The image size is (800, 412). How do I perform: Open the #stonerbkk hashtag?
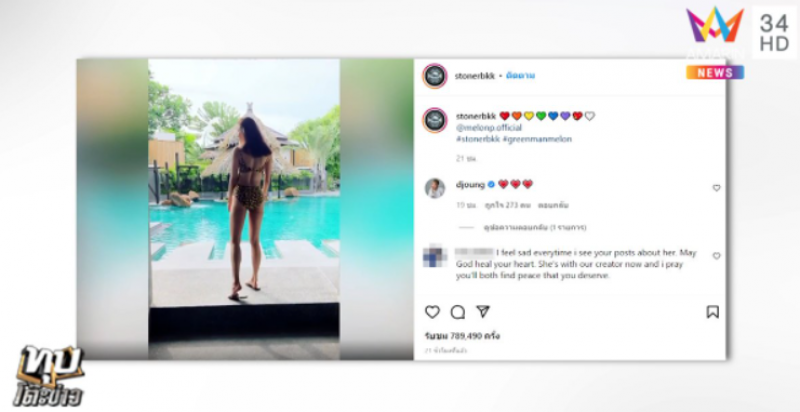478,139
